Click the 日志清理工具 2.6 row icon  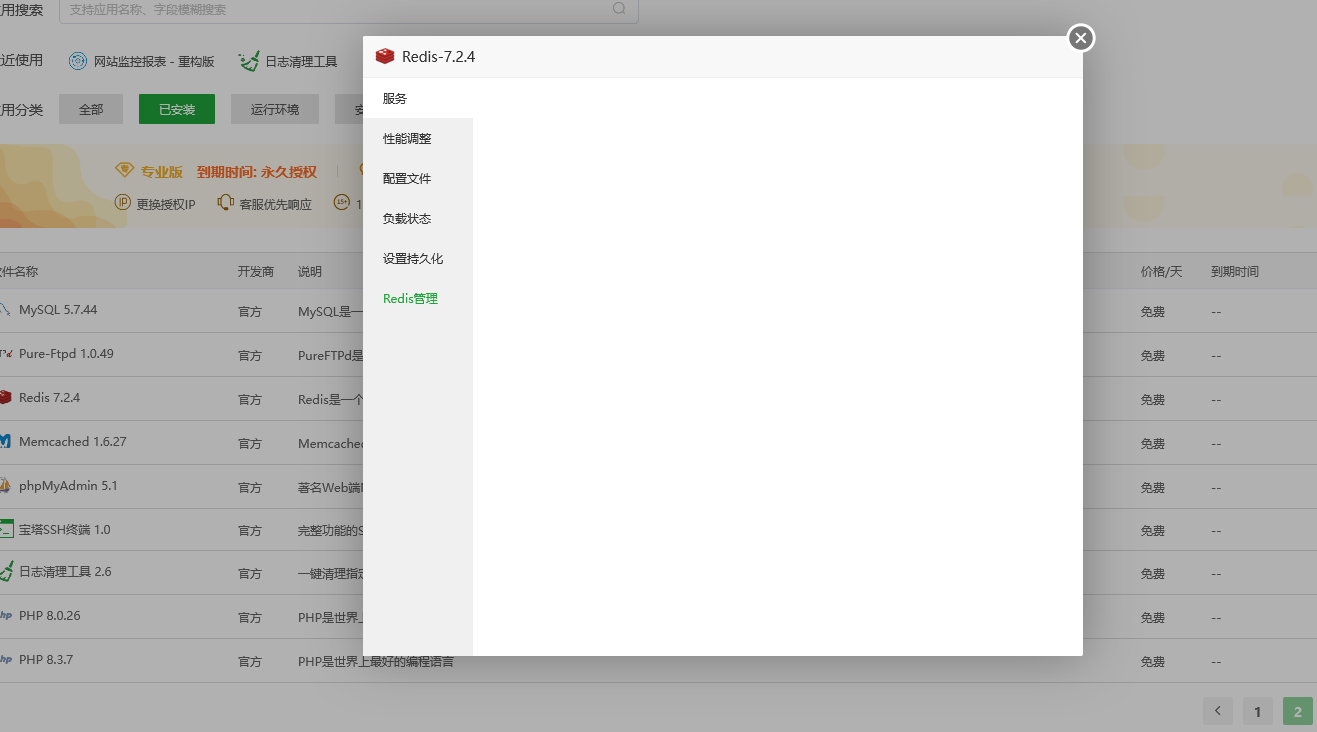pos(6,571)
